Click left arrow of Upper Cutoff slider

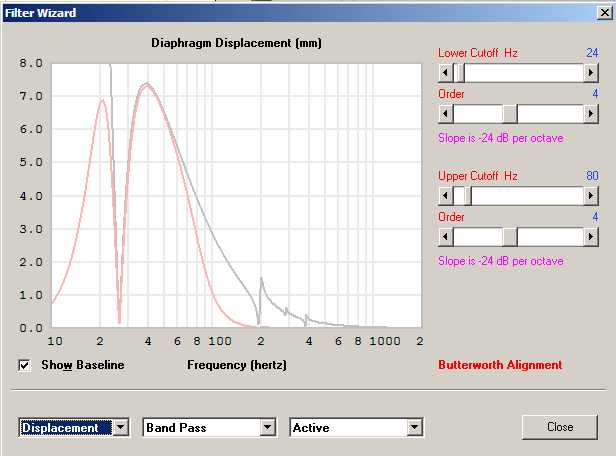446,196
